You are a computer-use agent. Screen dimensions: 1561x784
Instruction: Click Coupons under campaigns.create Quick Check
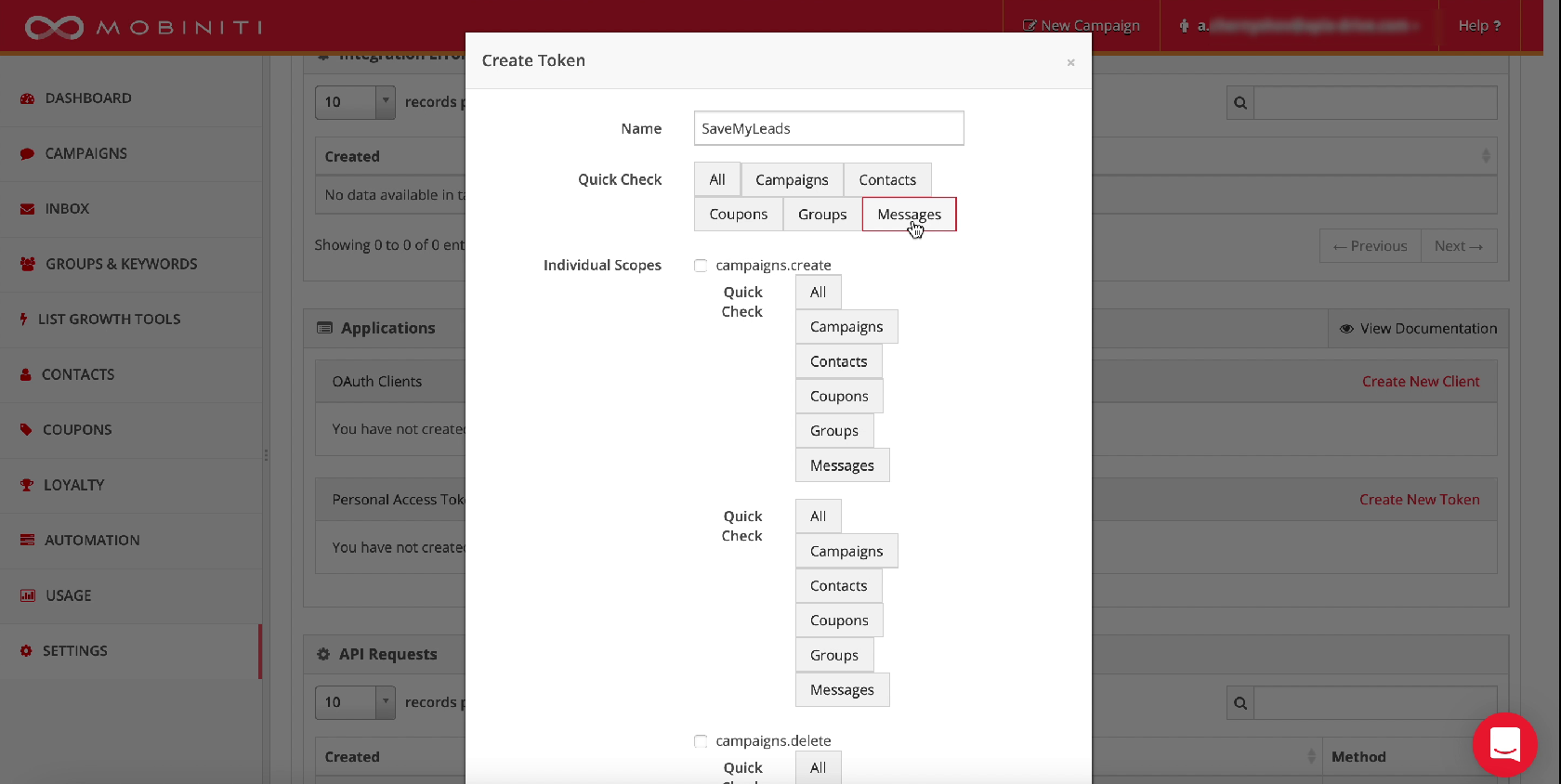click(x=839, y=397)
